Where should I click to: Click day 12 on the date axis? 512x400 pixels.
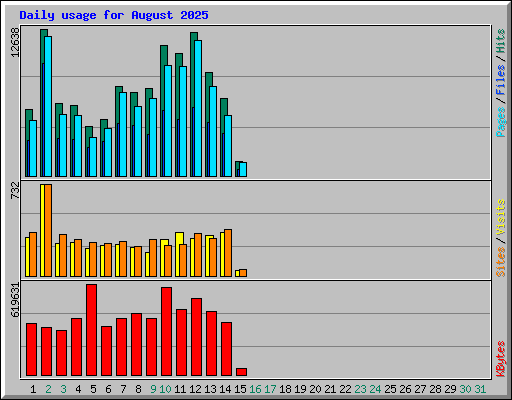click(x=195, y=389)
